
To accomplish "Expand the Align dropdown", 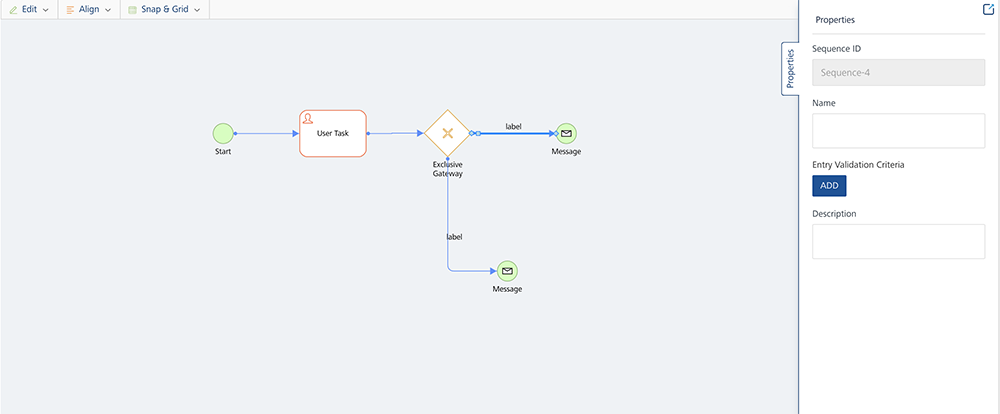I will [108, 10].
